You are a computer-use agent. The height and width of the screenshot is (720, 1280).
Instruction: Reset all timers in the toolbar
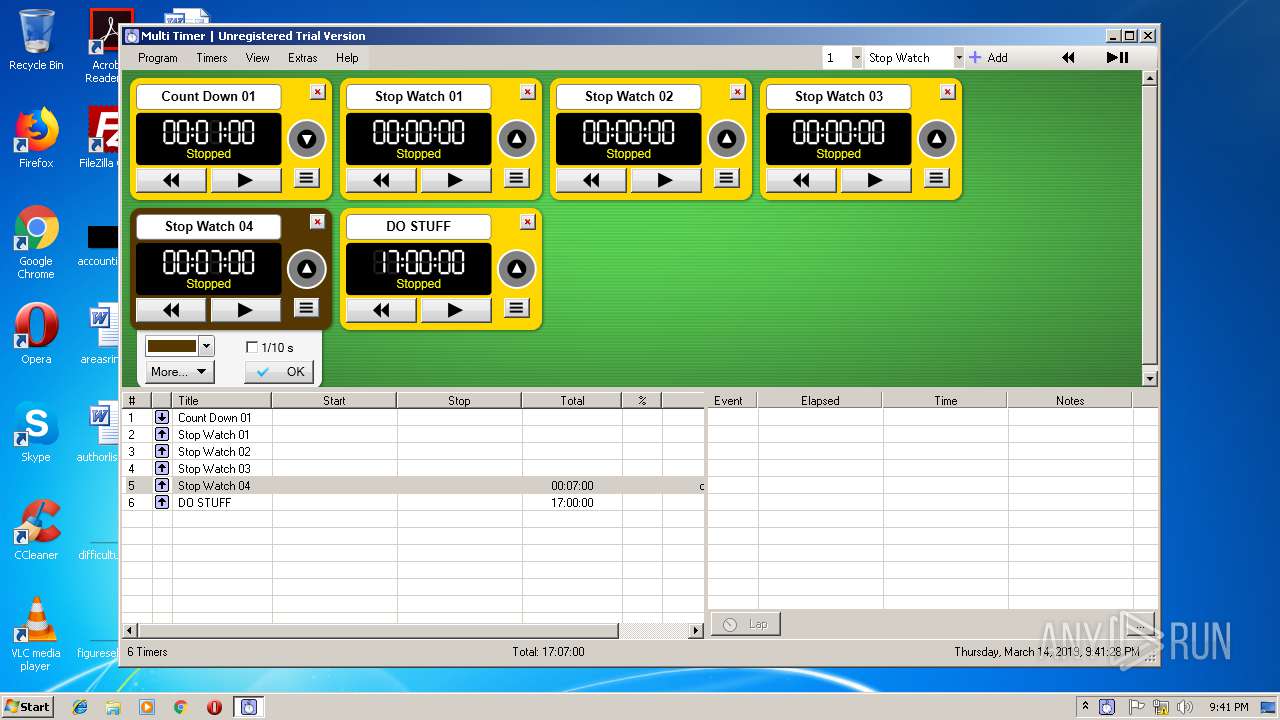pos(1068,58)
